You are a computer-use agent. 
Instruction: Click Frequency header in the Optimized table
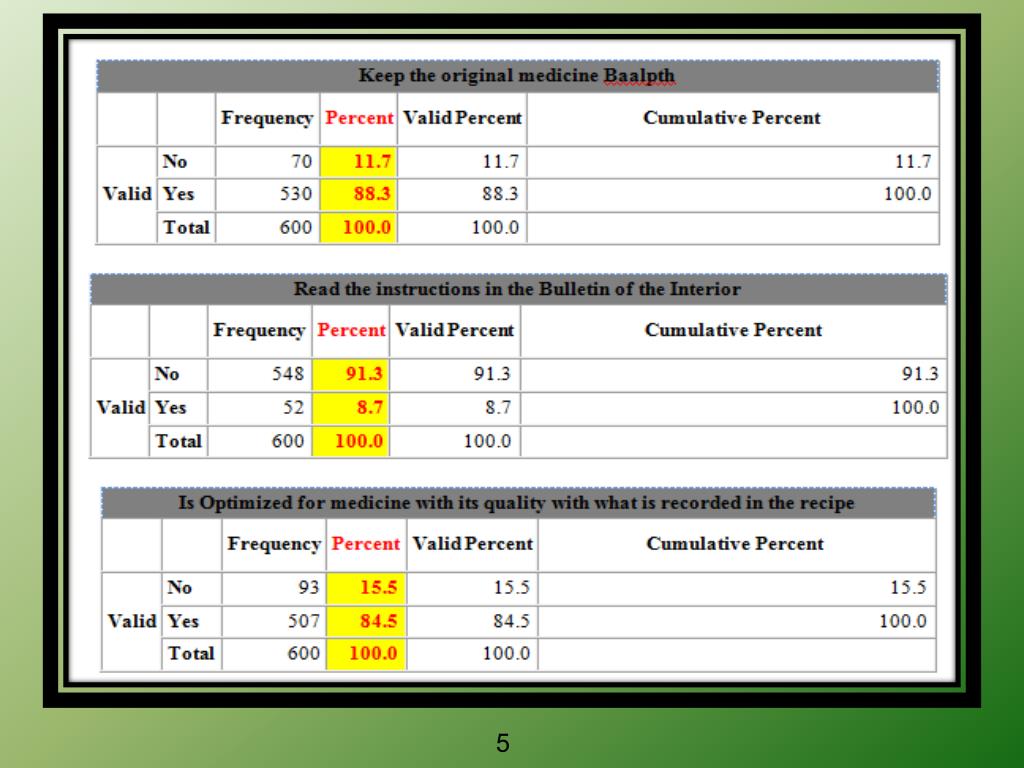274,545
